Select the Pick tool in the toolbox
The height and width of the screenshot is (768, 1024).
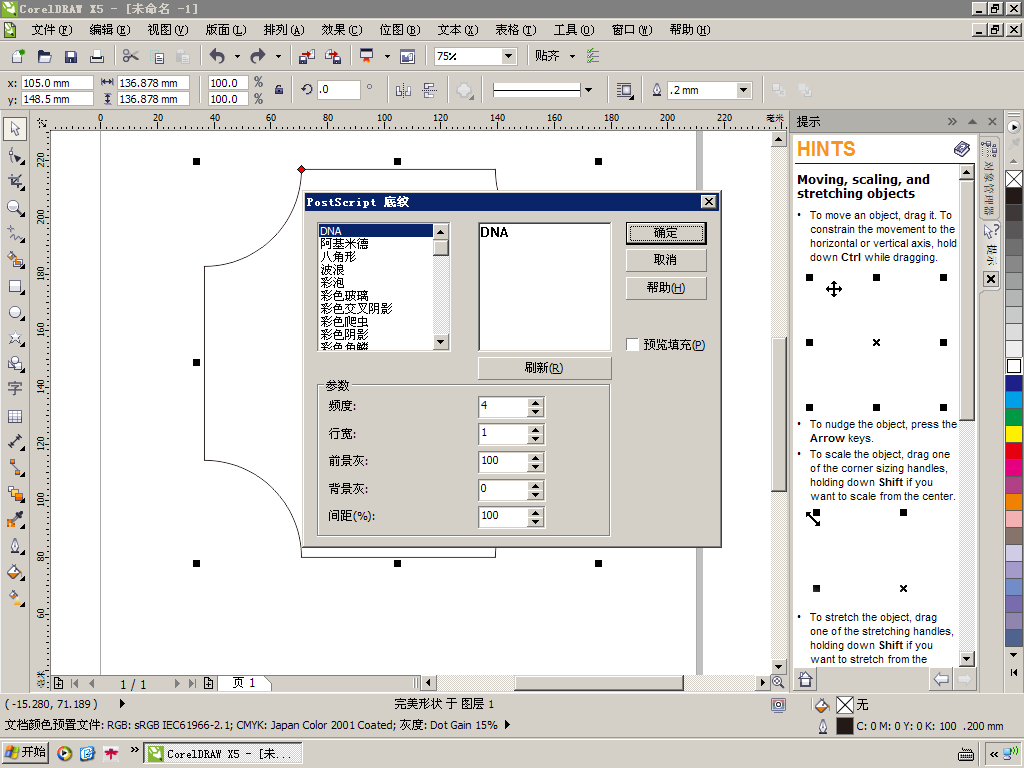15,129
